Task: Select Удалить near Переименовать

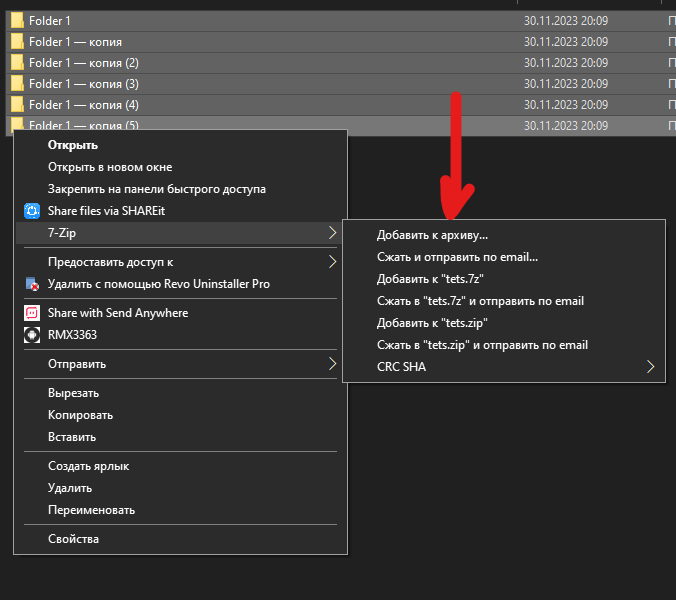Action: (x=70, y=488)
